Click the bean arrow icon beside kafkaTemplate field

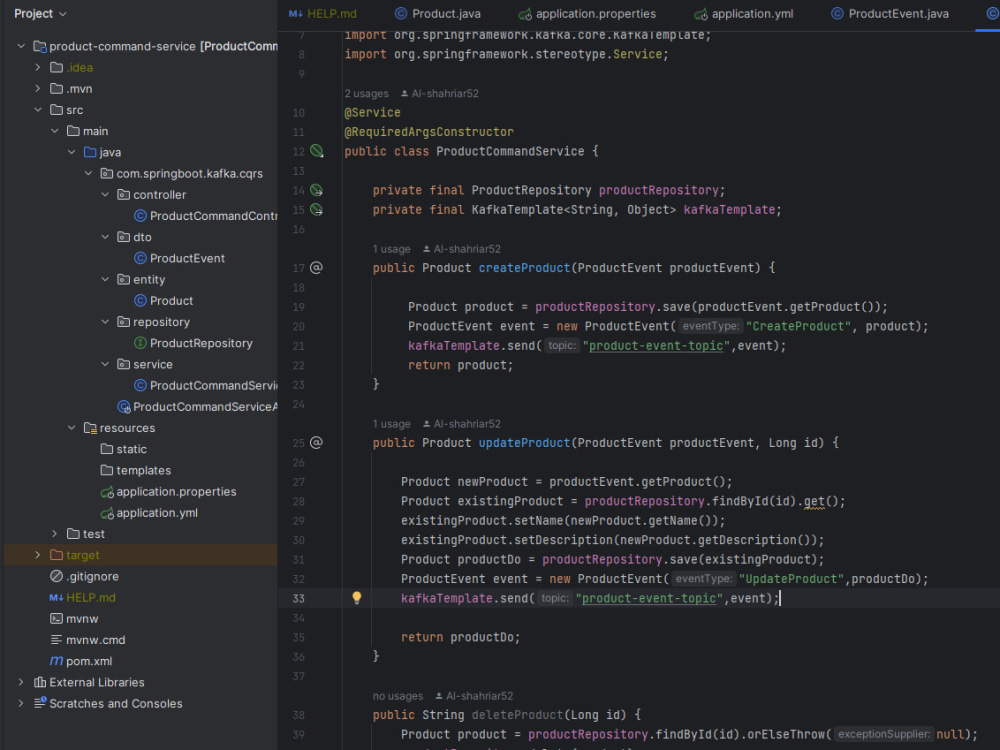[x=318, y=209]
